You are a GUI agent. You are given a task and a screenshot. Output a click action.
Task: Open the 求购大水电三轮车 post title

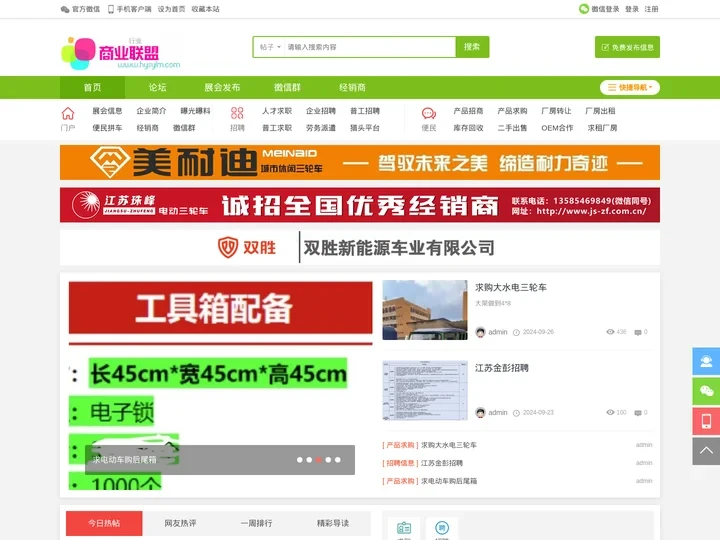[x=511, y=287]
